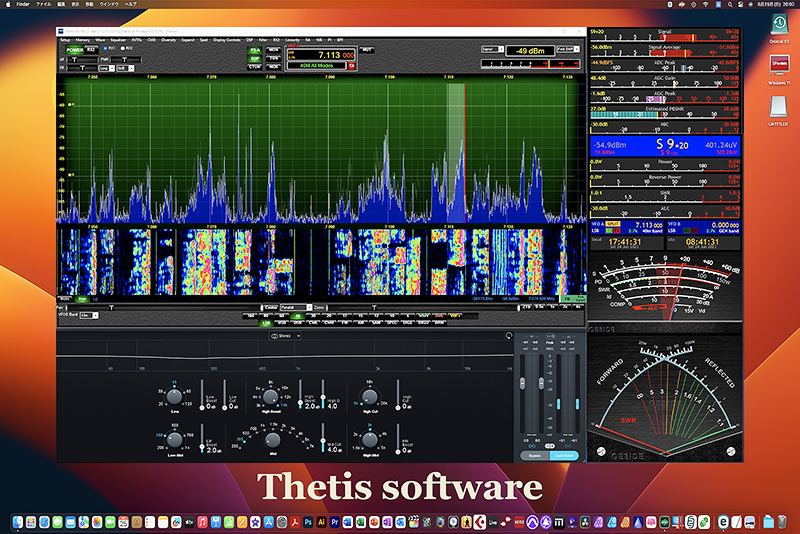The width and height of the screenshot is (800, 534).
Task: Open the Setup menu
Action: point(65,40)
